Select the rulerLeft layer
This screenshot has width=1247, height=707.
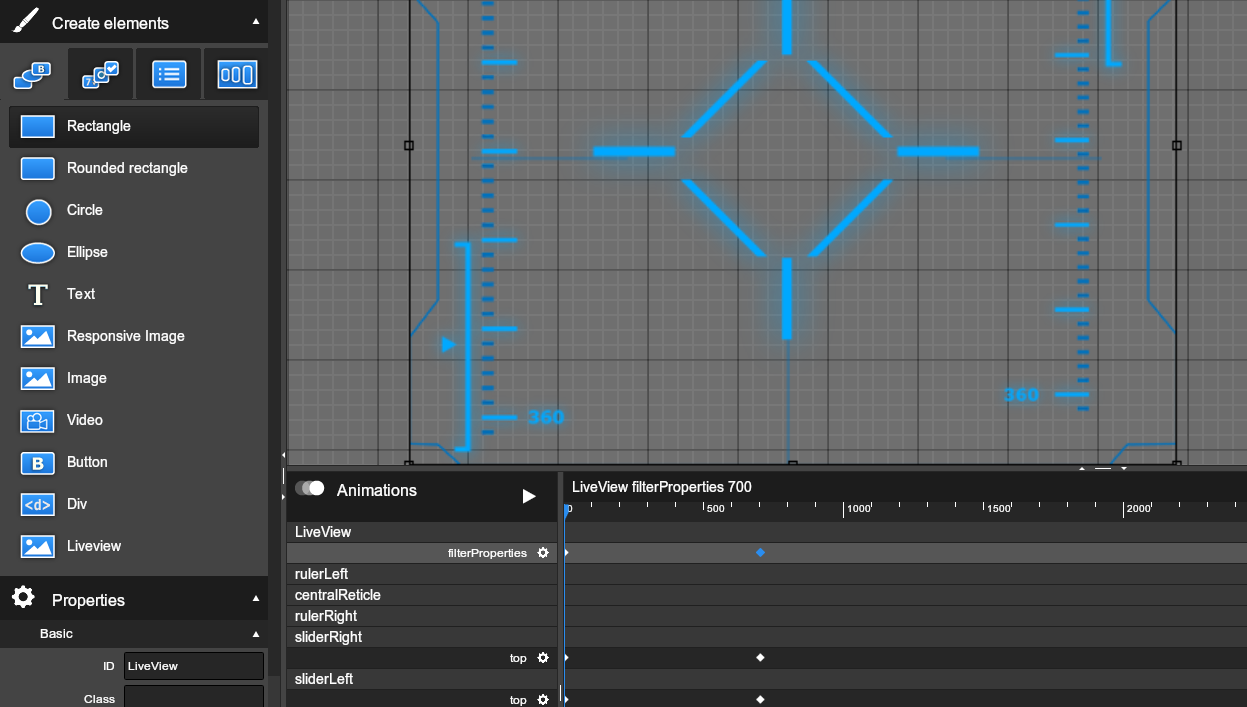(x=320, y=573)
